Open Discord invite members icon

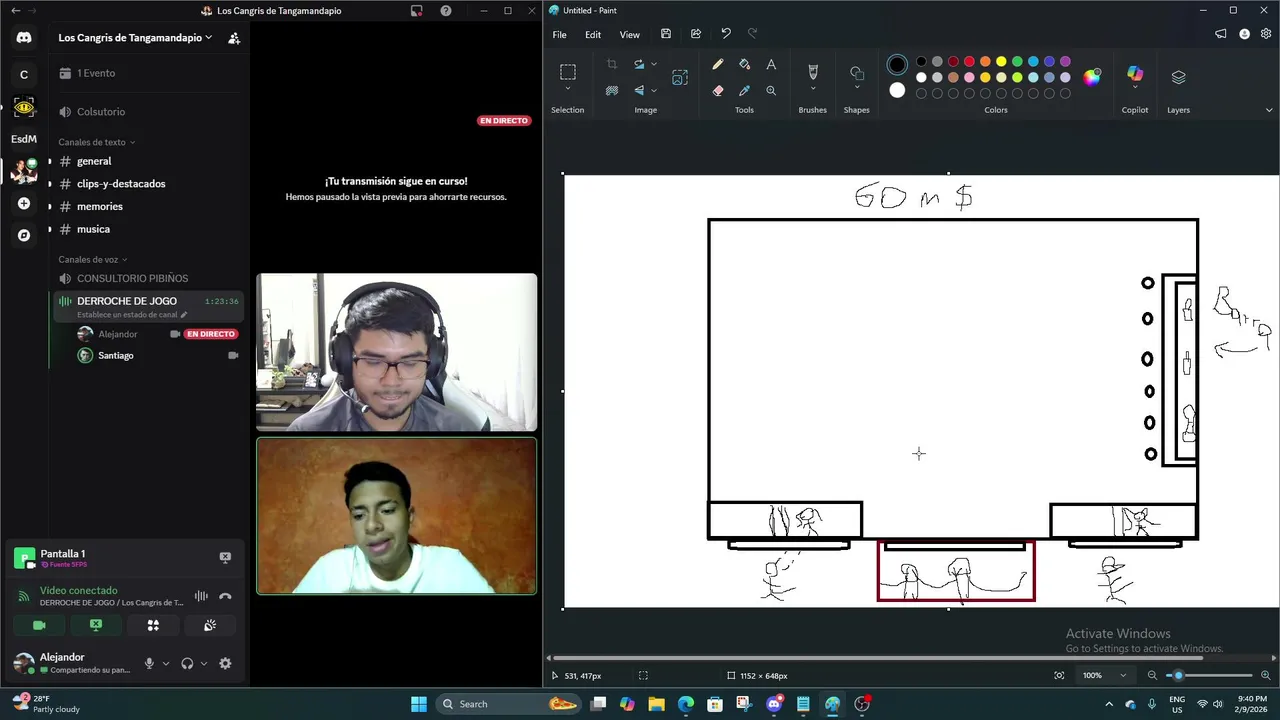tap(234, 38)
